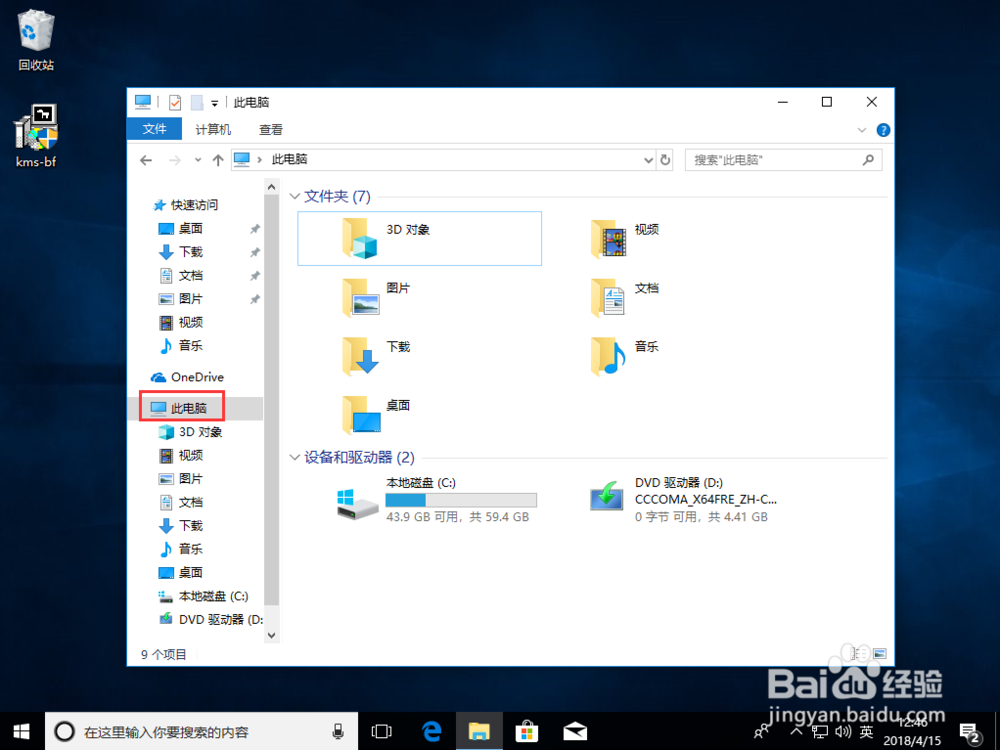This screenshot has height=750, width=1000.
Task: Click the Properties quick access toolbar icon
Action: [175, 102]
